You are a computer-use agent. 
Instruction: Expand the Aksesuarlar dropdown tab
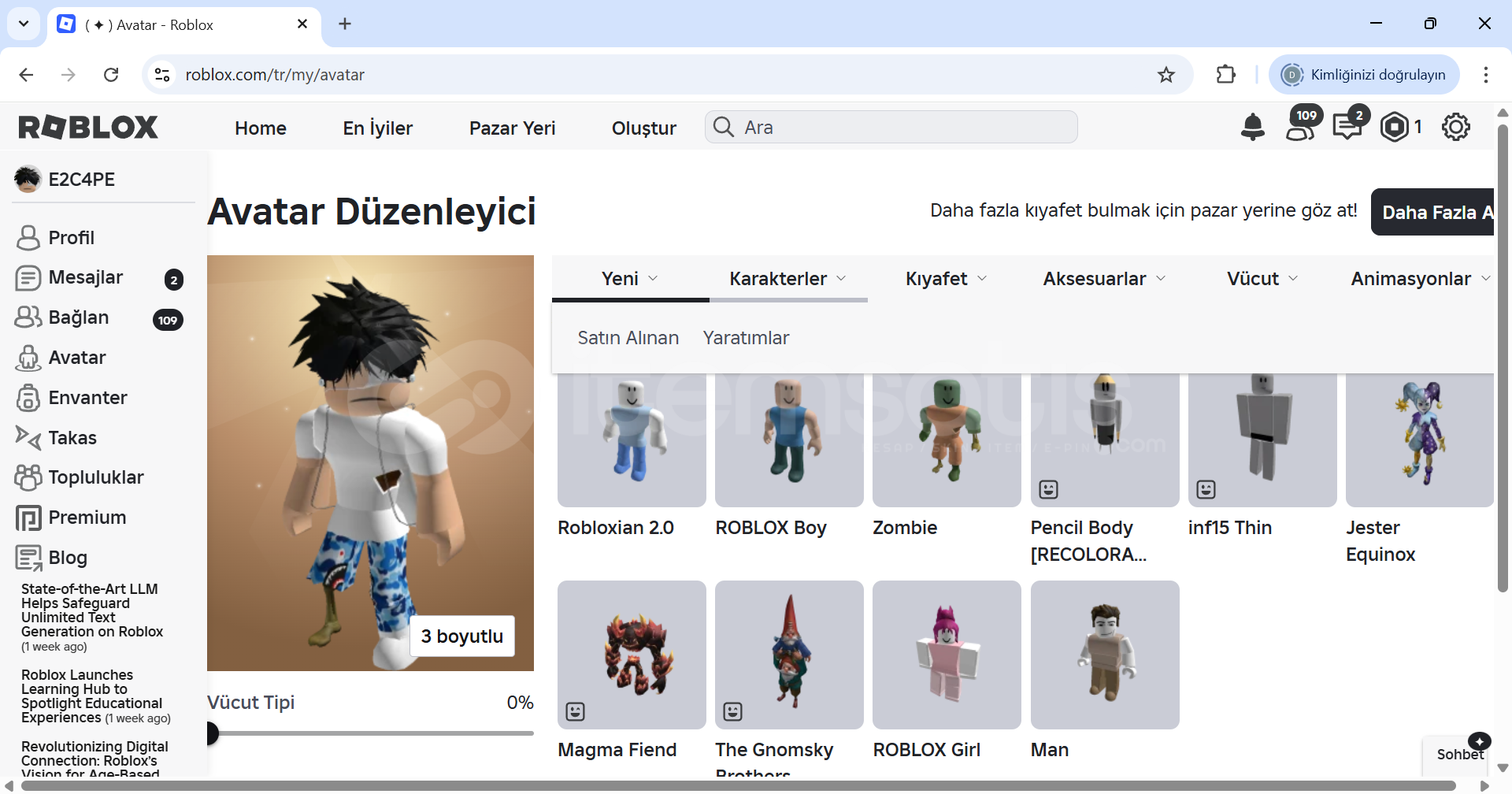1104,278
